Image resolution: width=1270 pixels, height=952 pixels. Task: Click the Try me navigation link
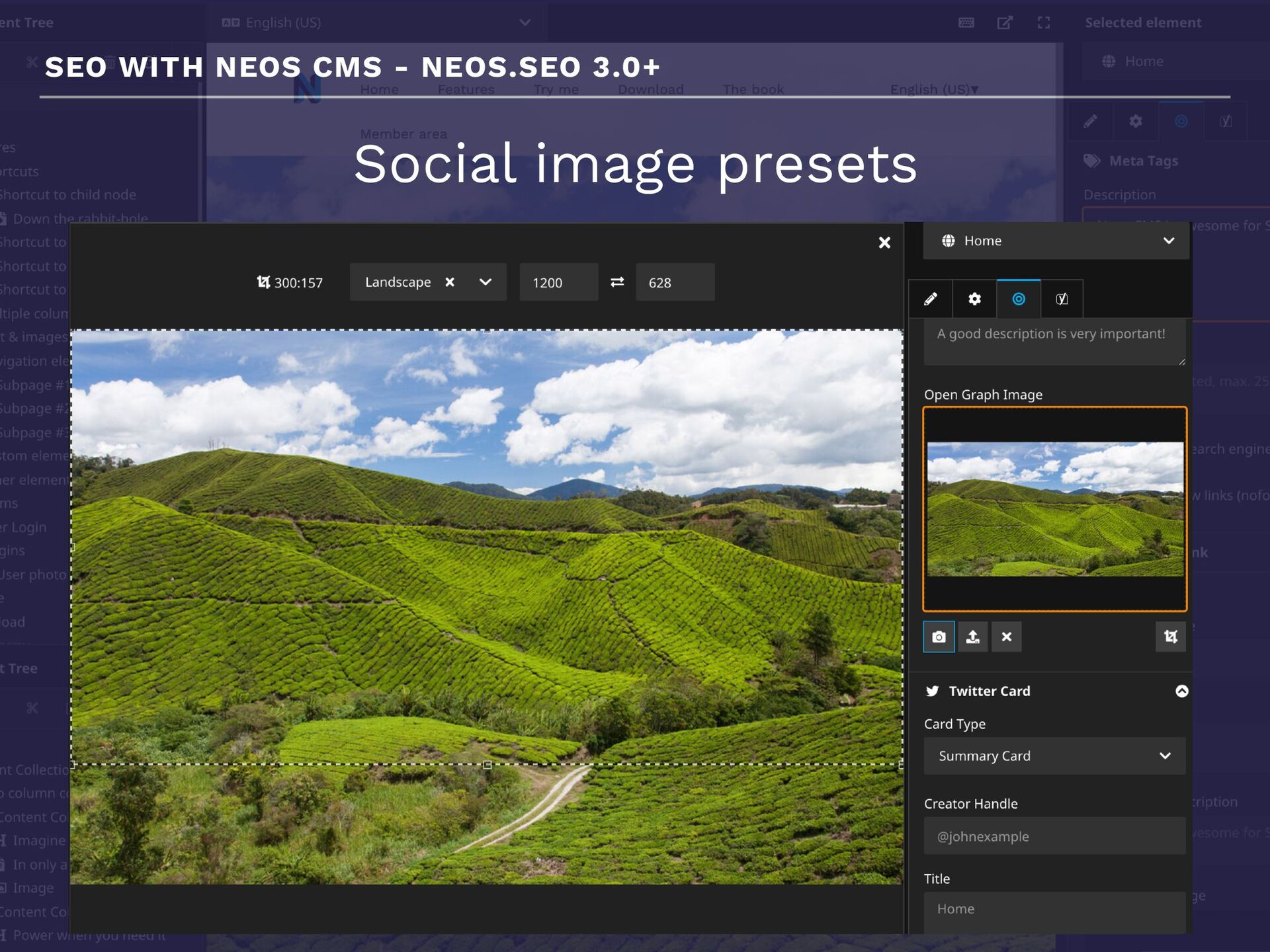tap(556, 89)
